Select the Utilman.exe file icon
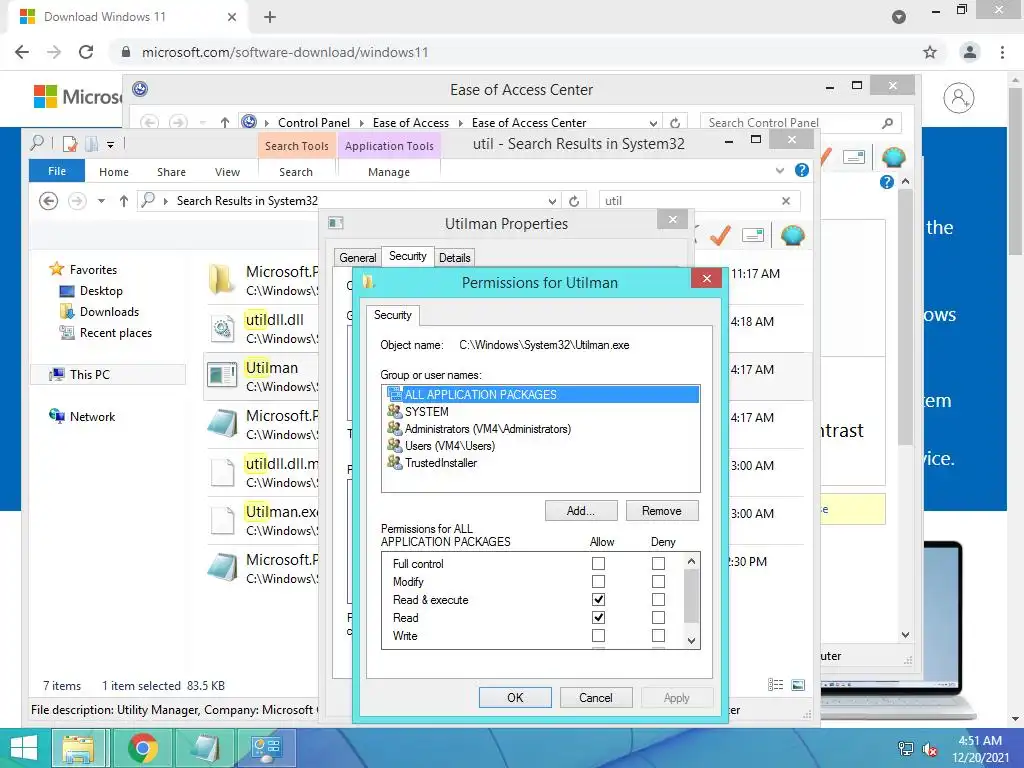This screenshot has width=1024, height=768. 222,520
